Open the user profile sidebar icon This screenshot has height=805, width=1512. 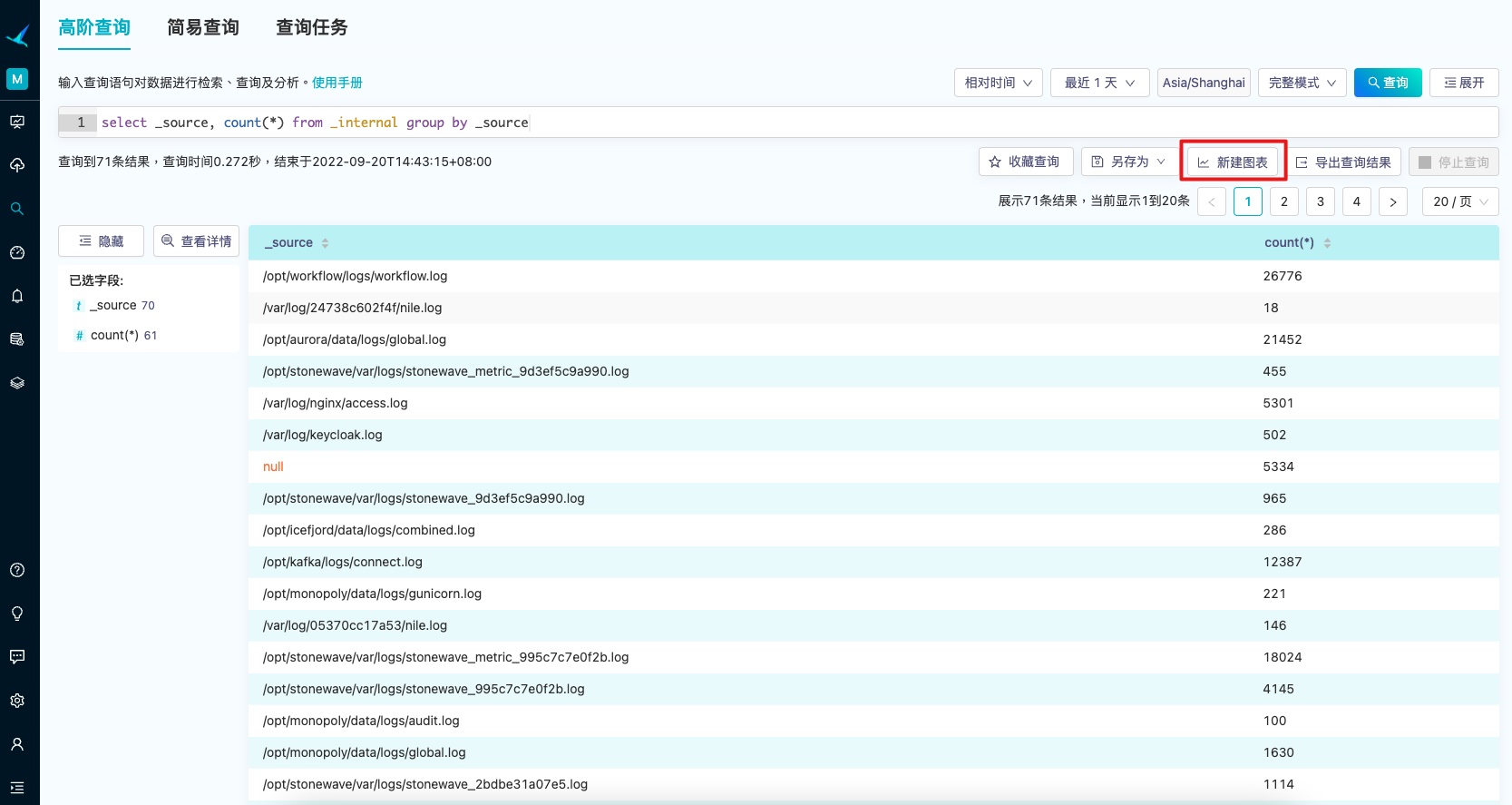17,744
